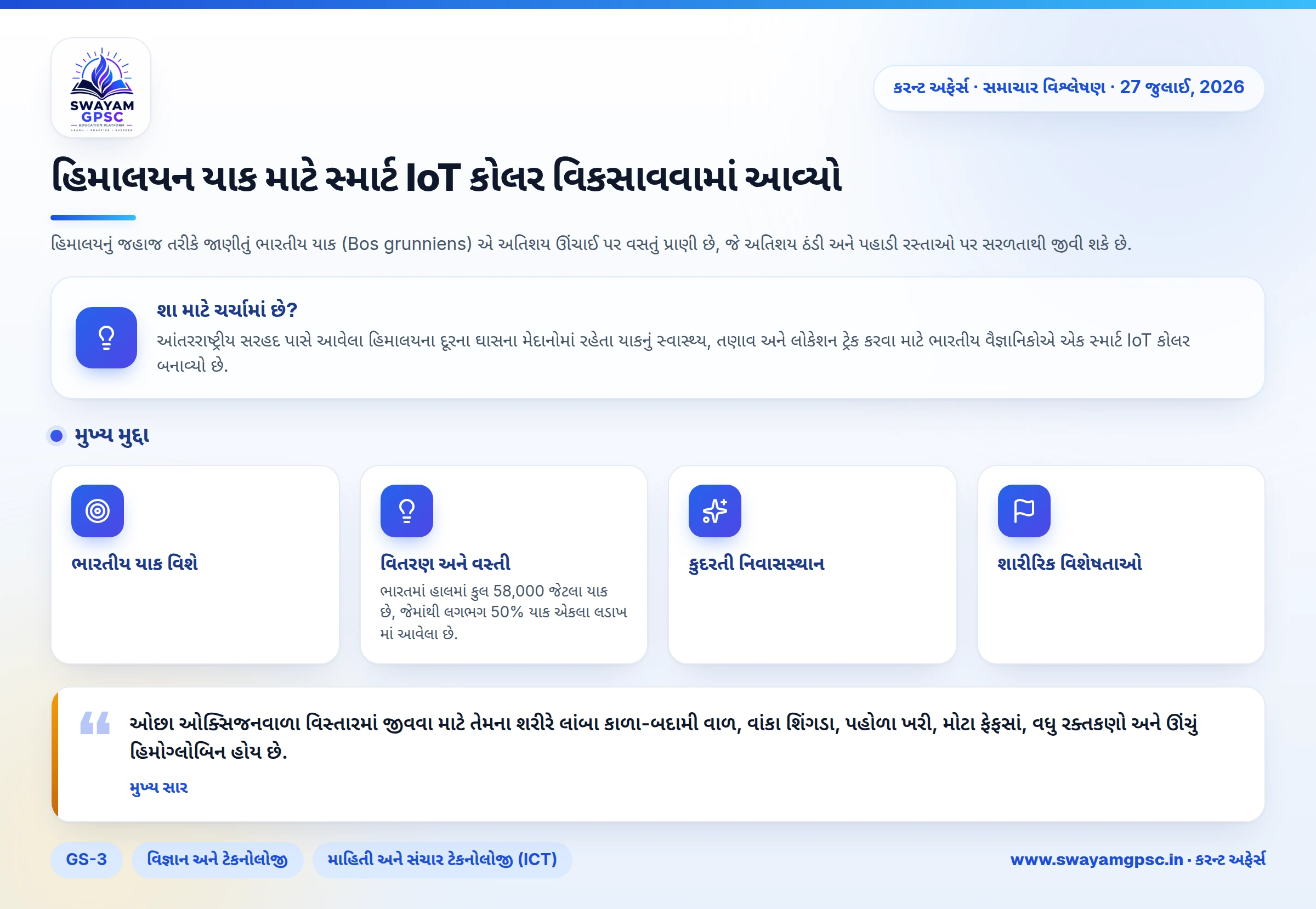1316x909 pixels.
Task: Select the વિજ્ઞાન અને ટેકનોલોજી tag
Action: [217, 860]
